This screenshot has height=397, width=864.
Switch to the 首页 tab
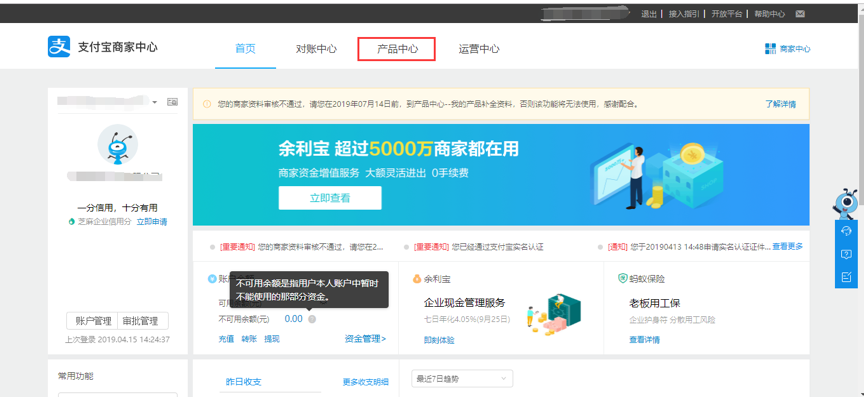[245, 49]
